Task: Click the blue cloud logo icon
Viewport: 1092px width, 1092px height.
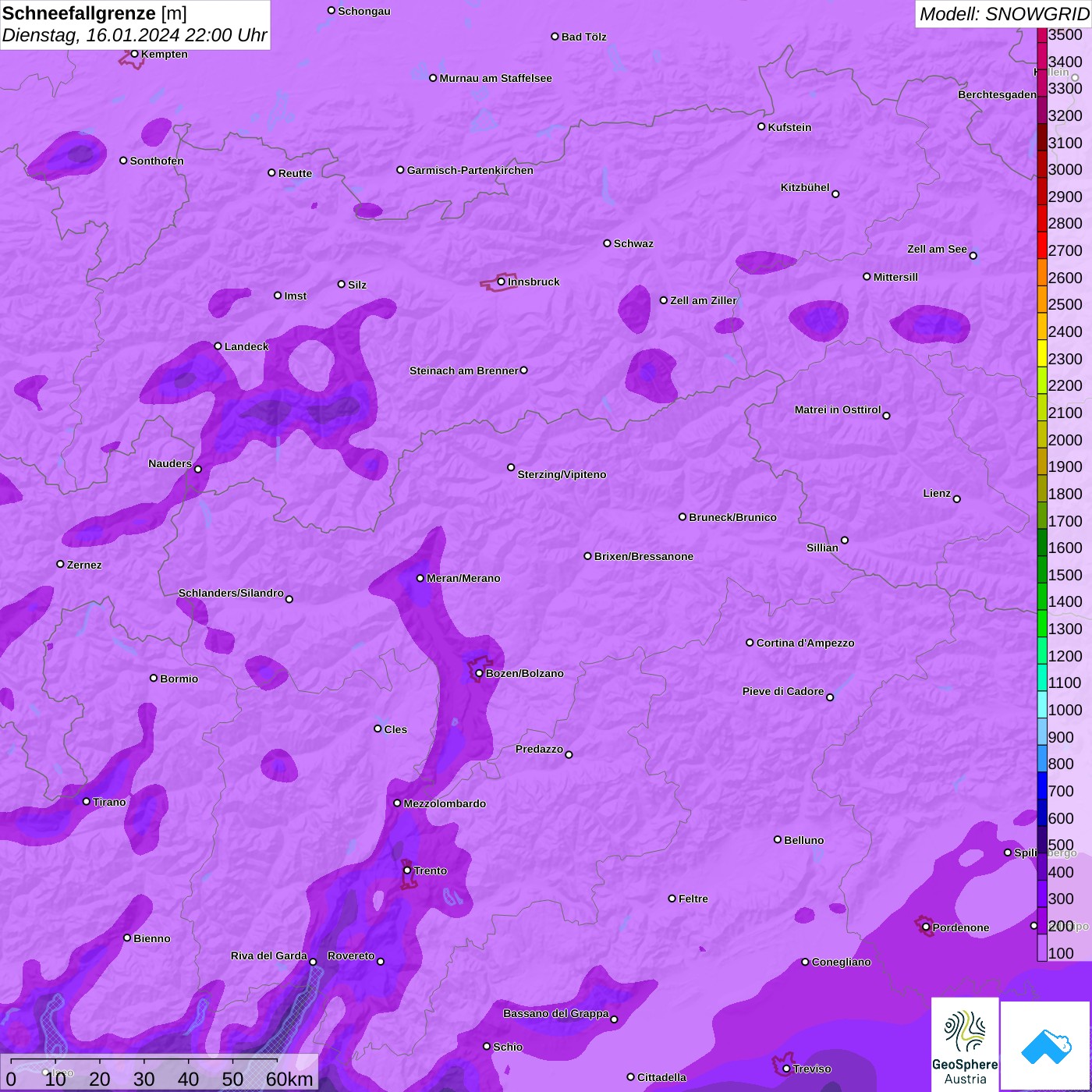Action: click(1045, 1046)
